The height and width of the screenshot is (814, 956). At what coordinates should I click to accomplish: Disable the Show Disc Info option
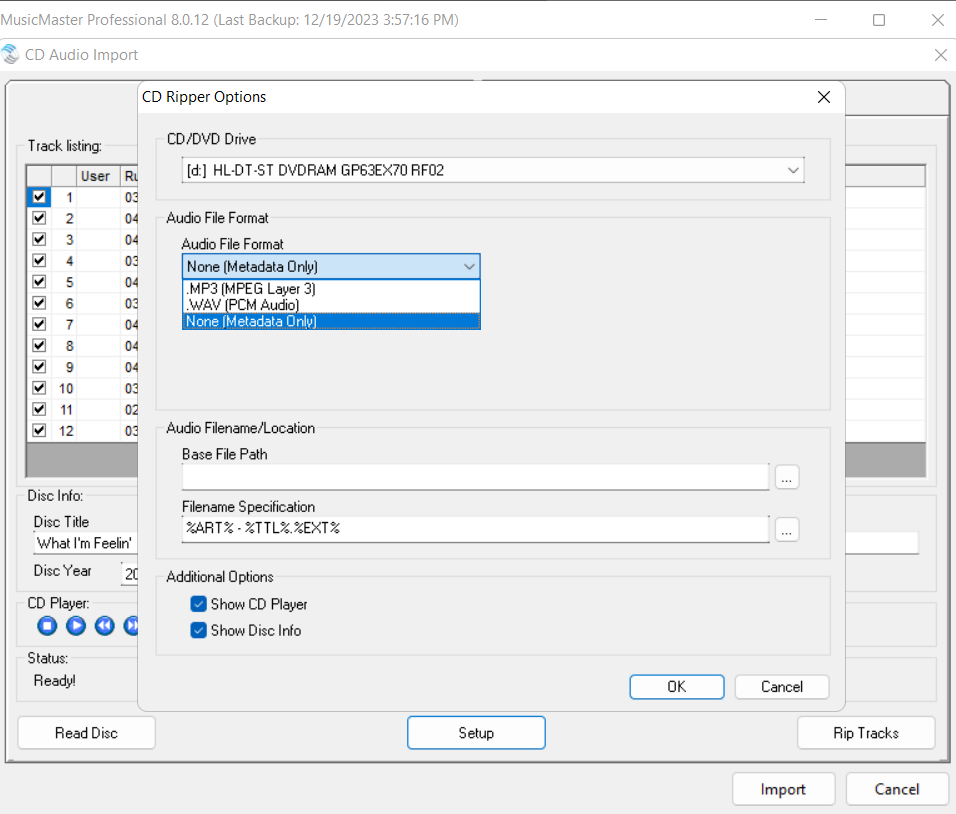pyautogui.click(x=198, y=631)
